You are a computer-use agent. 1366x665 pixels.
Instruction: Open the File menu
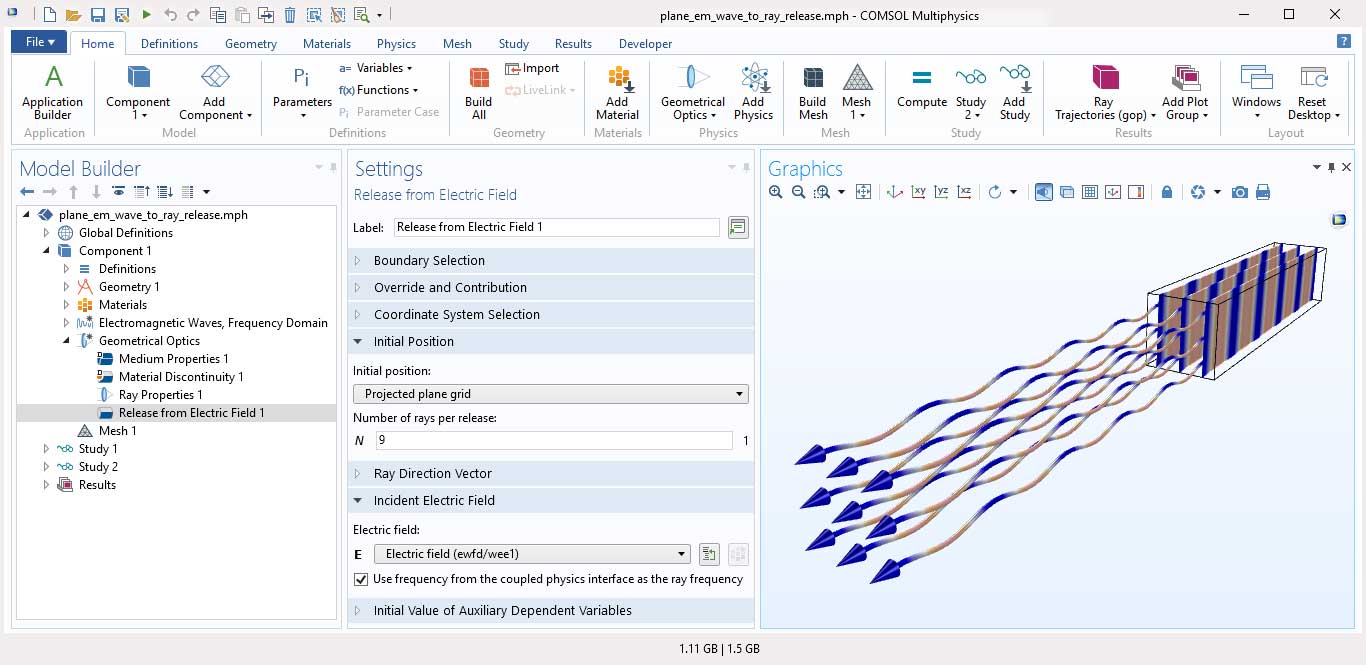(40, 42)
